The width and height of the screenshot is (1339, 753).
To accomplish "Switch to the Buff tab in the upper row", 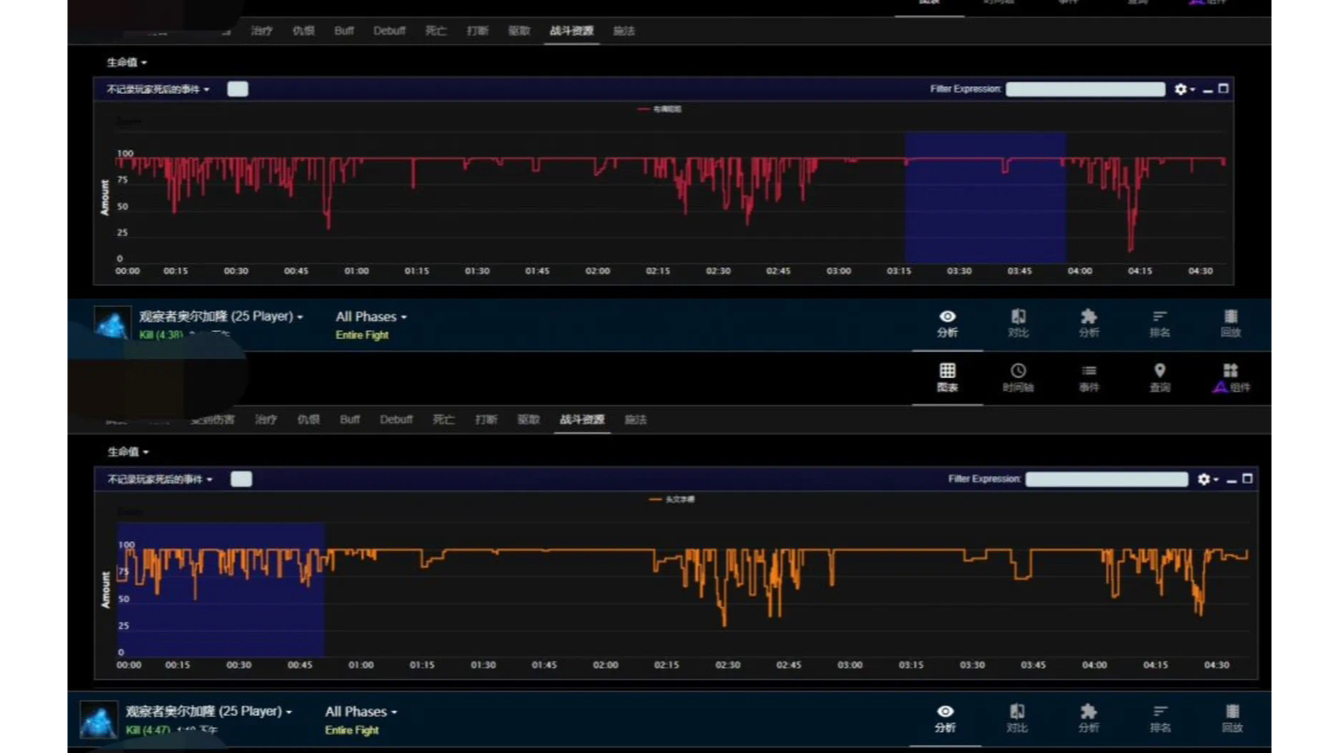I will point(344,31).
